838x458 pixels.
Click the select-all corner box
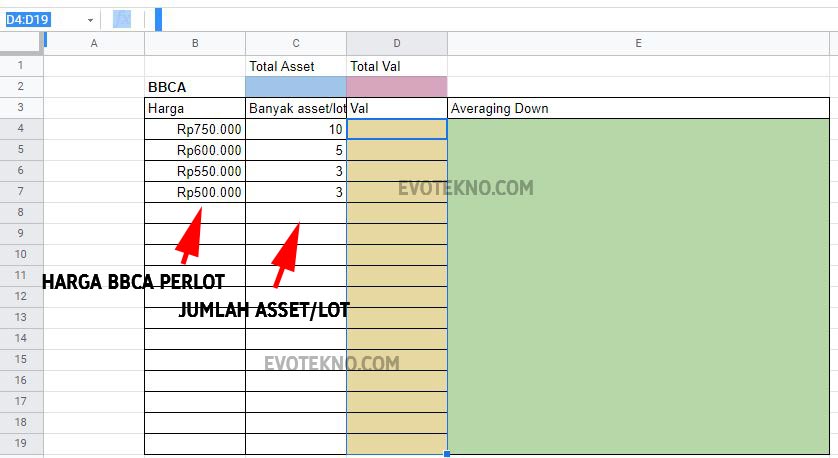(x=21, y=43)
